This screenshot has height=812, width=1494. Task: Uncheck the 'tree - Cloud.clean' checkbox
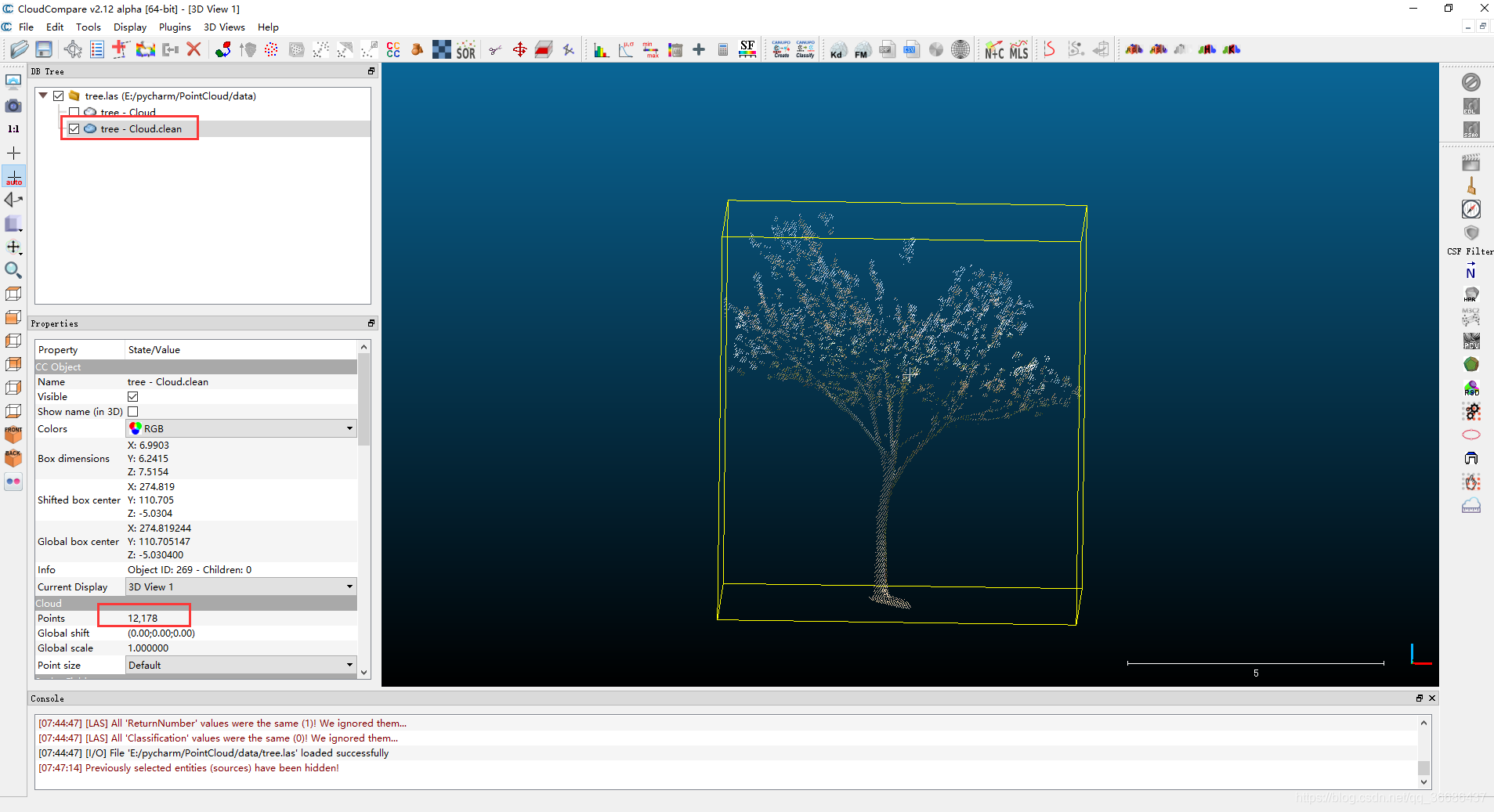click(x=74, y=128)
